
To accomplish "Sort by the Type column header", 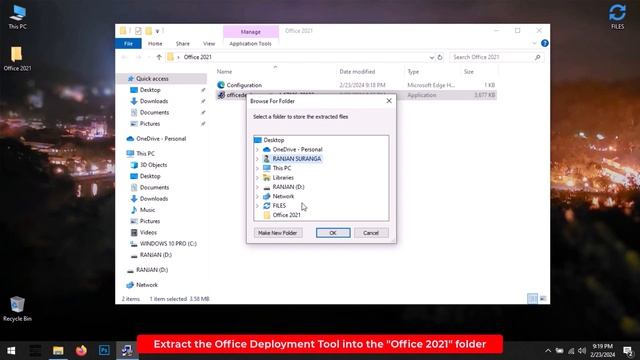I will pos(413,72).
